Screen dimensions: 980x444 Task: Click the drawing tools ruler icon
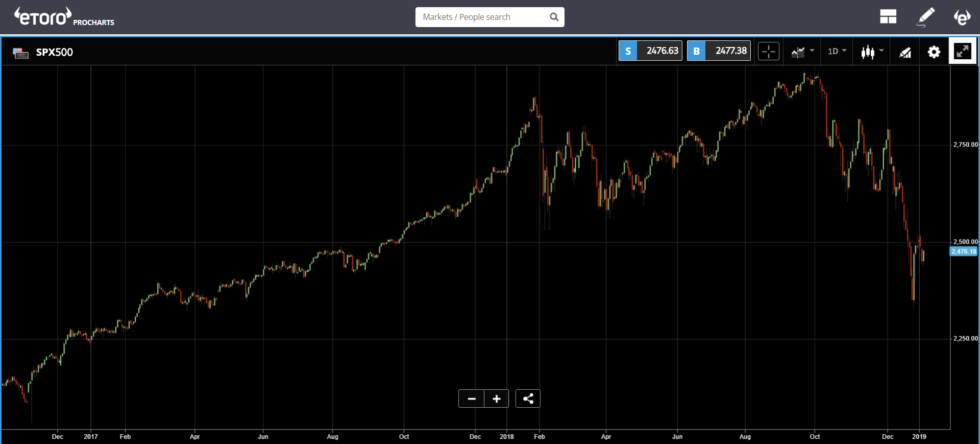(x=904, y=51)
